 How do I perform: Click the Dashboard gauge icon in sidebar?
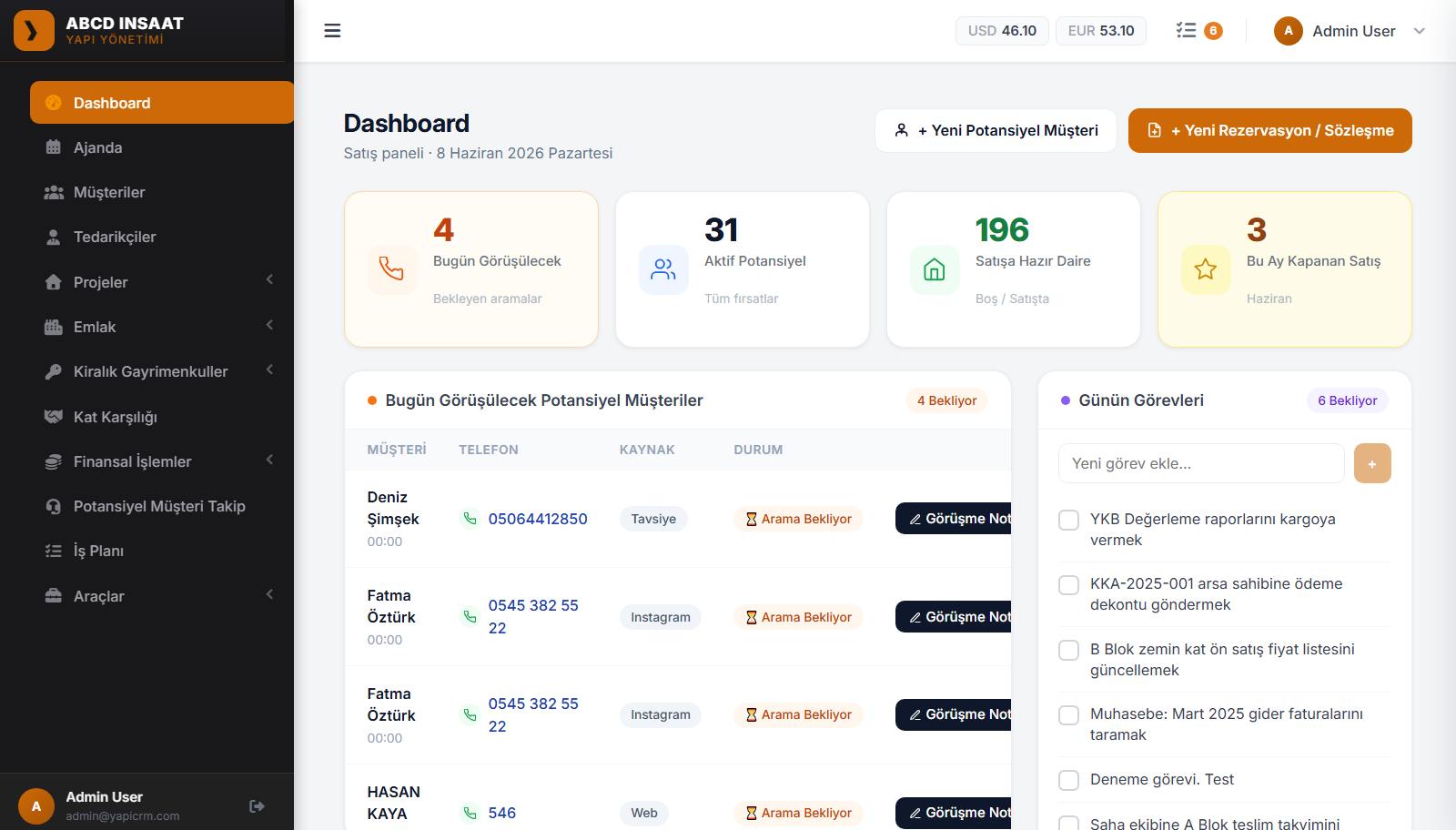pos(54,103)
